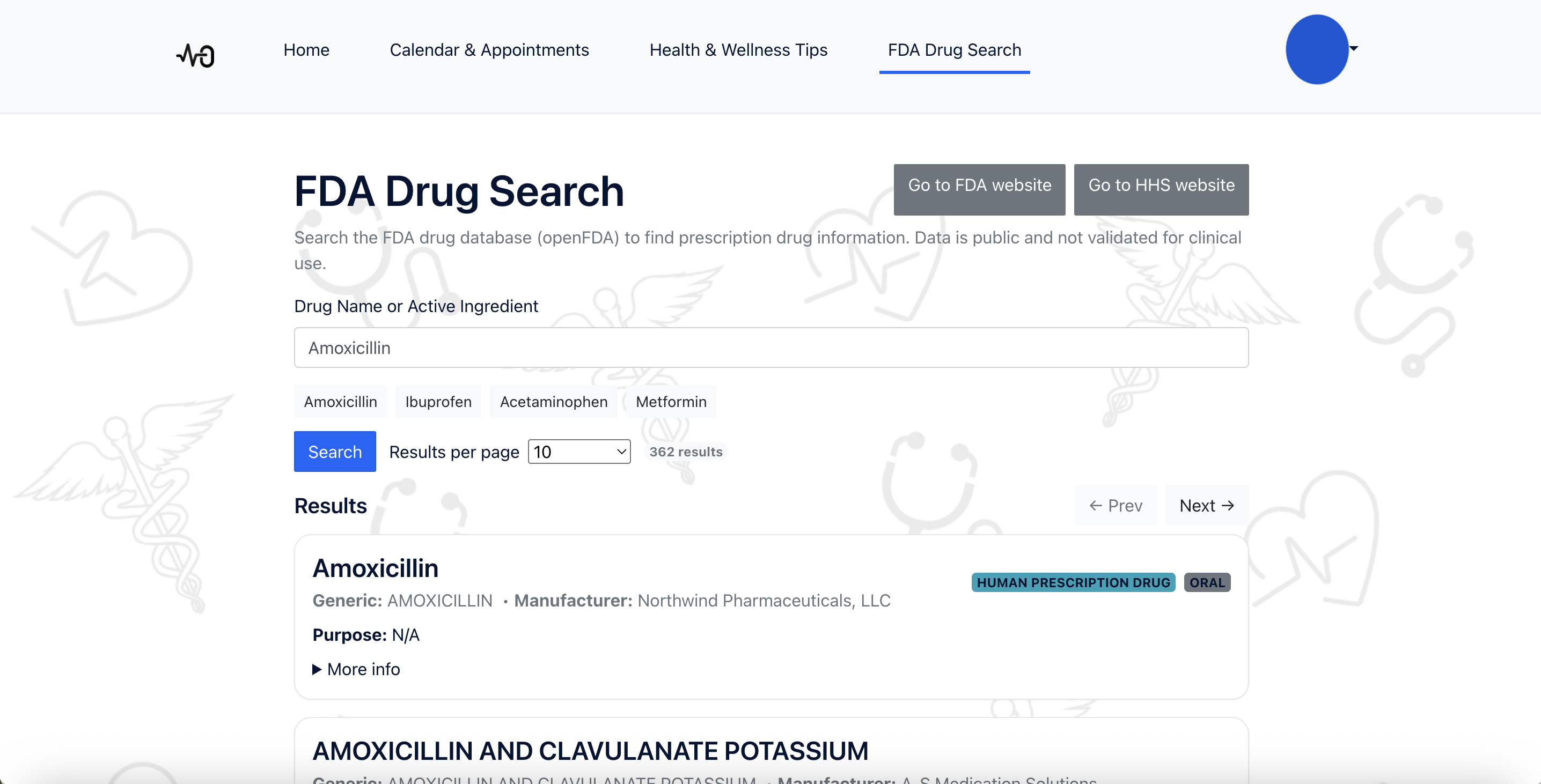This screenshot has width=1541, height=784.
Task: Click the caret beside the avatar
Action: click(x=1354, y=48)
